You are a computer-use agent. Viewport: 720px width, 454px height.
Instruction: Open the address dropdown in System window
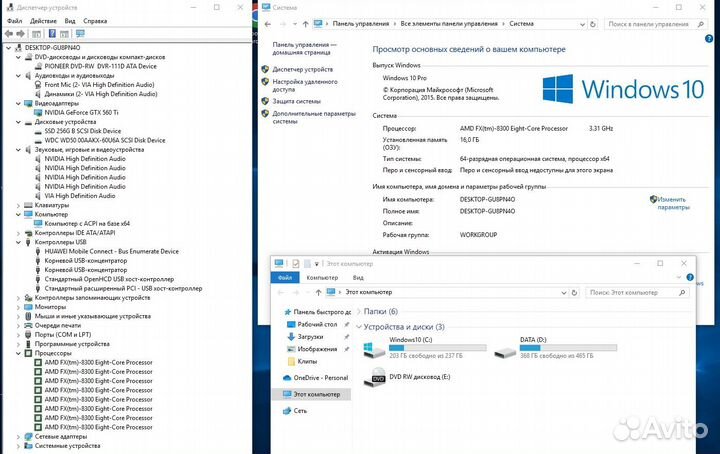pos(582,24)
